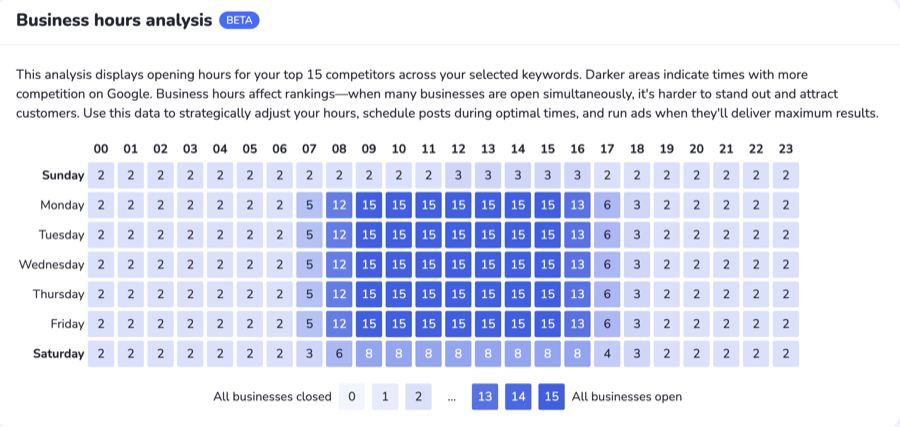
Task: Click the Monday 07 cell showing 5
Action: coord(309,205)
